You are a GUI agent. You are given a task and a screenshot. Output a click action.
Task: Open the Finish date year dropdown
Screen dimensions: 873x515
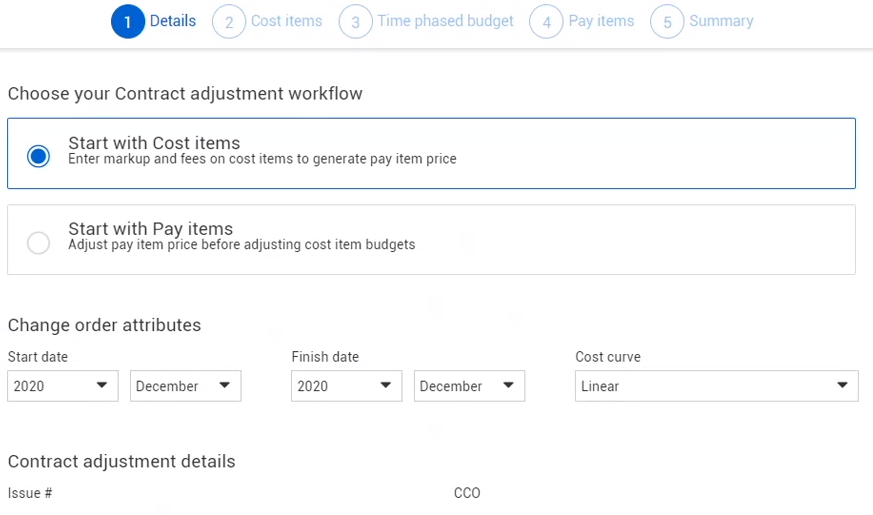346,386
